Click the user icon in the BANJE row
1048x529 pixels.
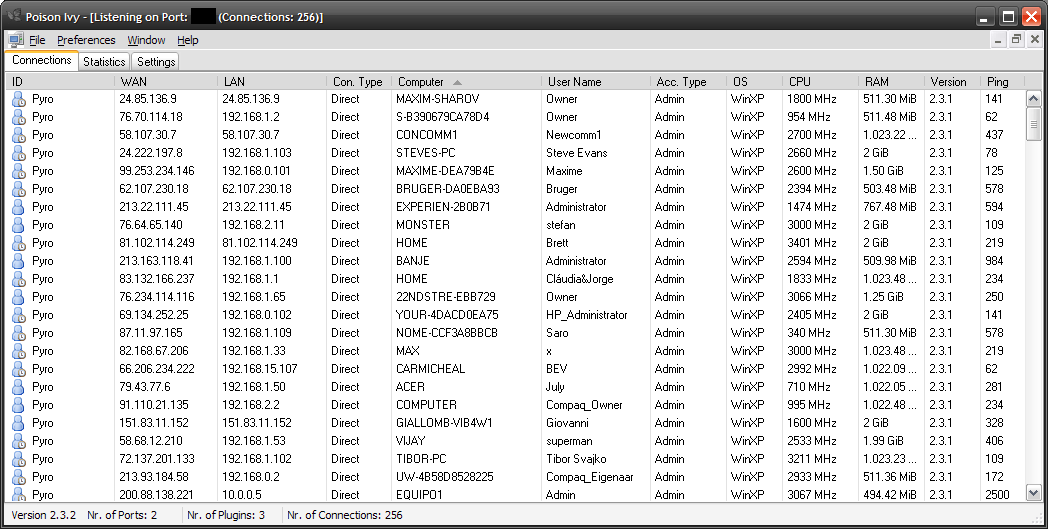[x=19, y=261]
